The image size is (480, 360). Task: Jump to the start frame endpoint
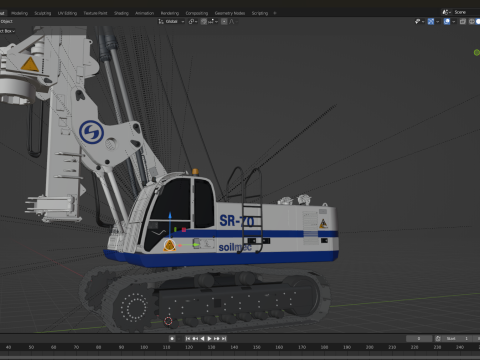click(x=188, y=339)
